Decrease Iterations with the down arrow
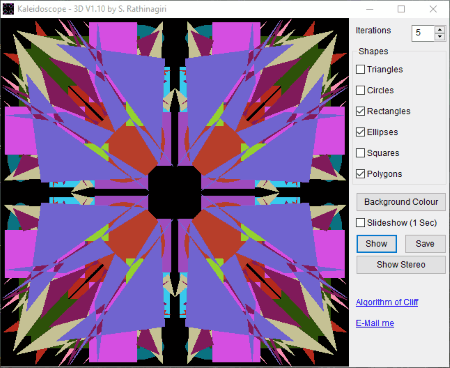 (x=440, y=37)
